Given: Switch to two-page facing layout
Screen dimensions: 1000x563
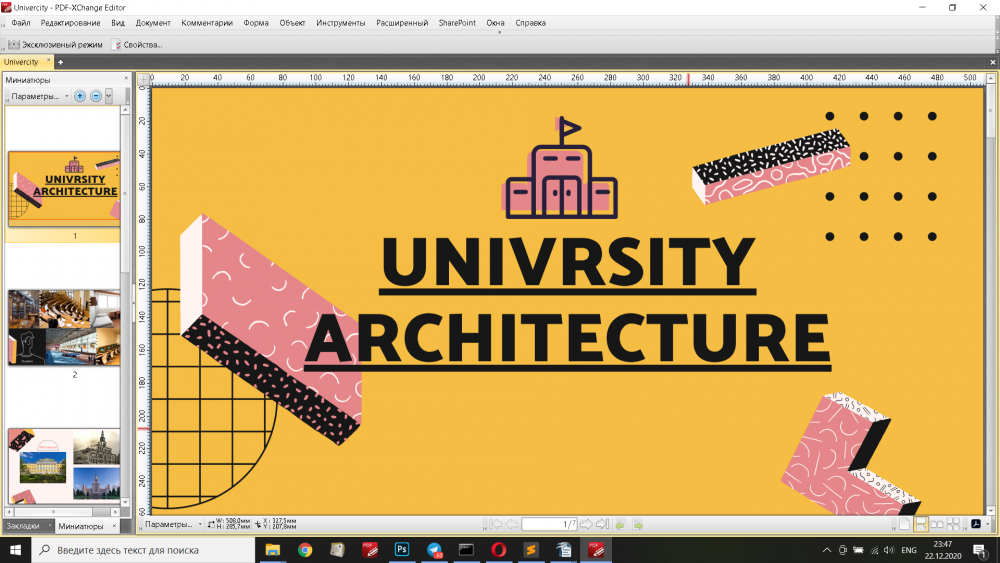Looking at the screenshot, I should coord(937,524).
